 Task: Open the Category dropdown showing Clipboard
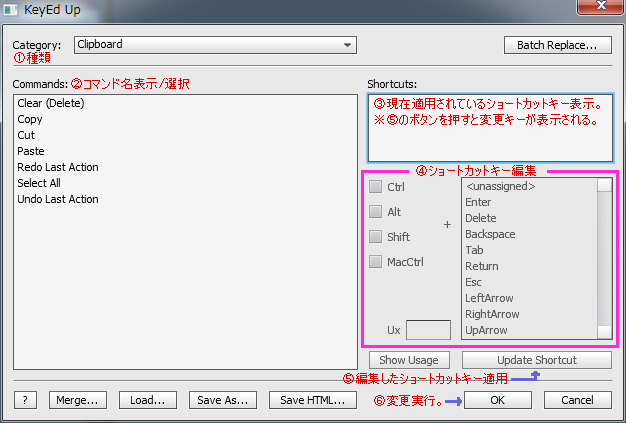point(215,45)
